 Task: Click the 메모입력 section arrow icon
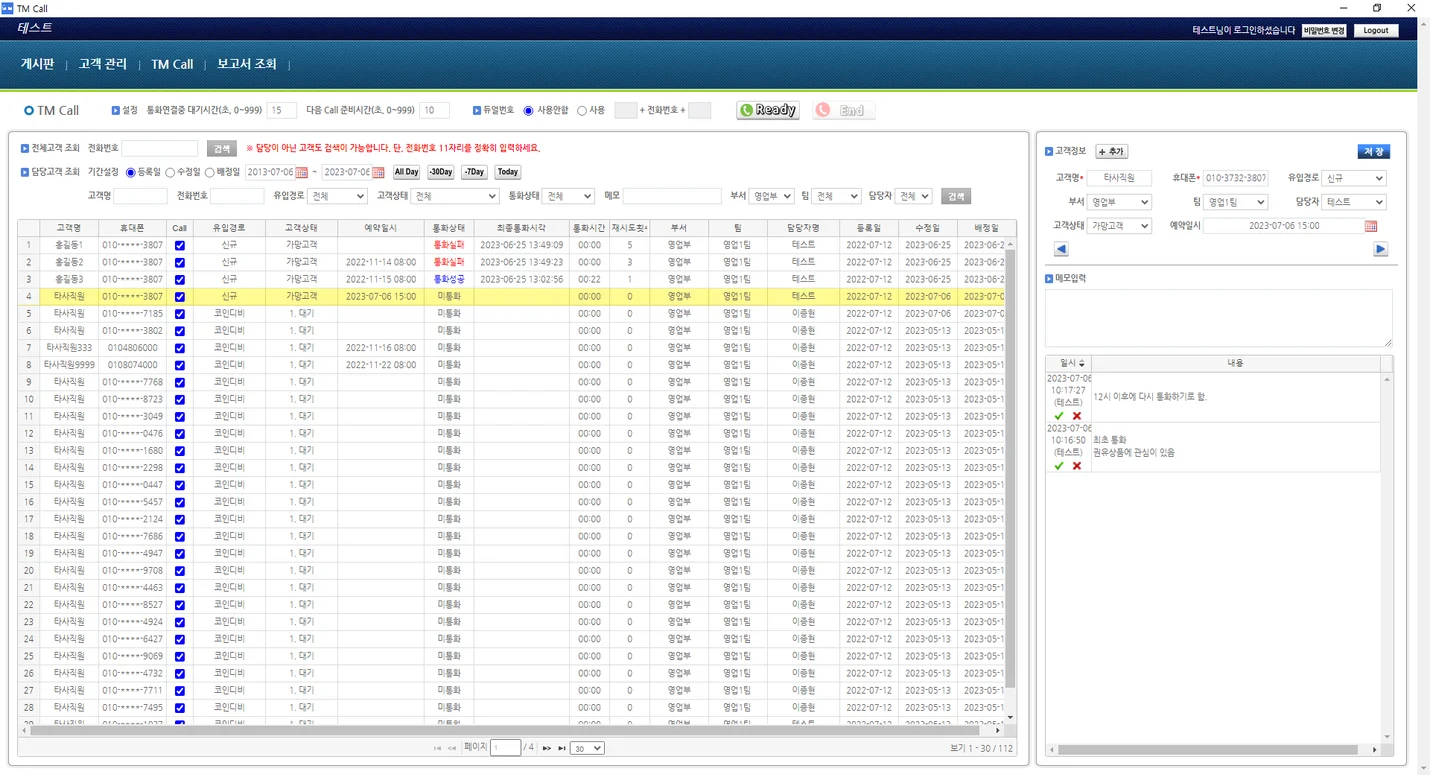pos(1049,279)
